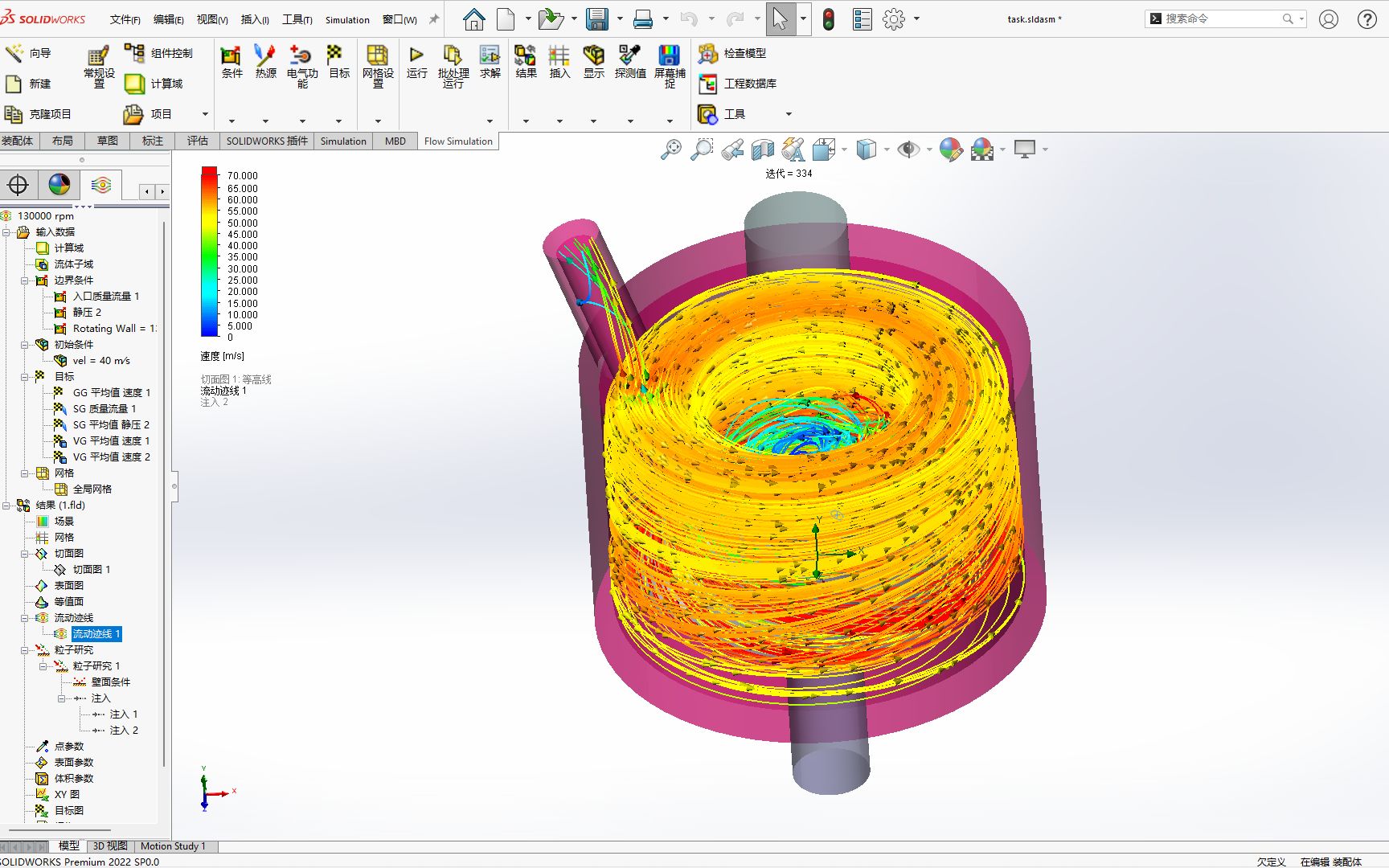Open the Results (结果) toolbar icon
Image resolution: width=1389 pixels, height=868 pixels.
click(526, 62)
